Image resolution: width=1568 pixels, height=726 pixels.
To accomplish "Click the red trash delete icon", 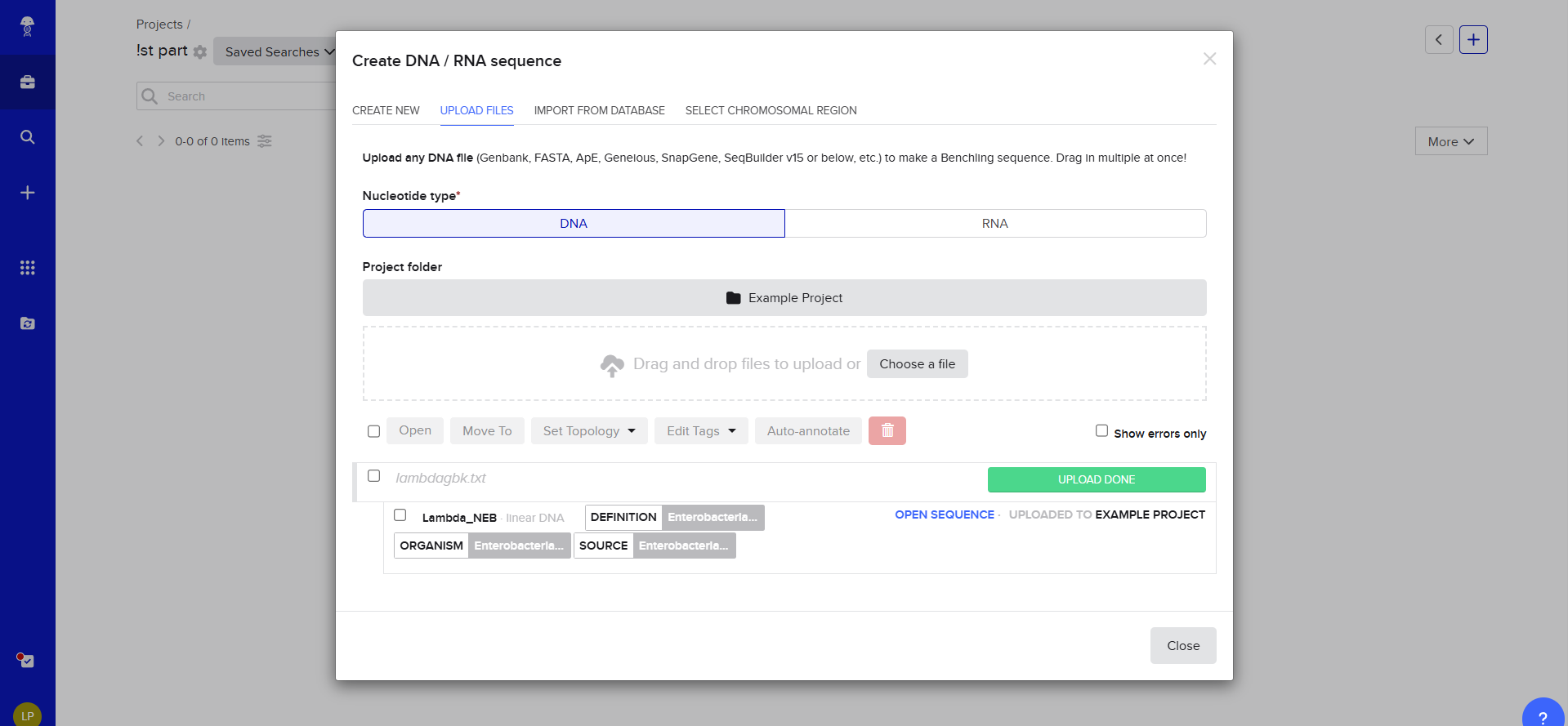I will (887, 430).
